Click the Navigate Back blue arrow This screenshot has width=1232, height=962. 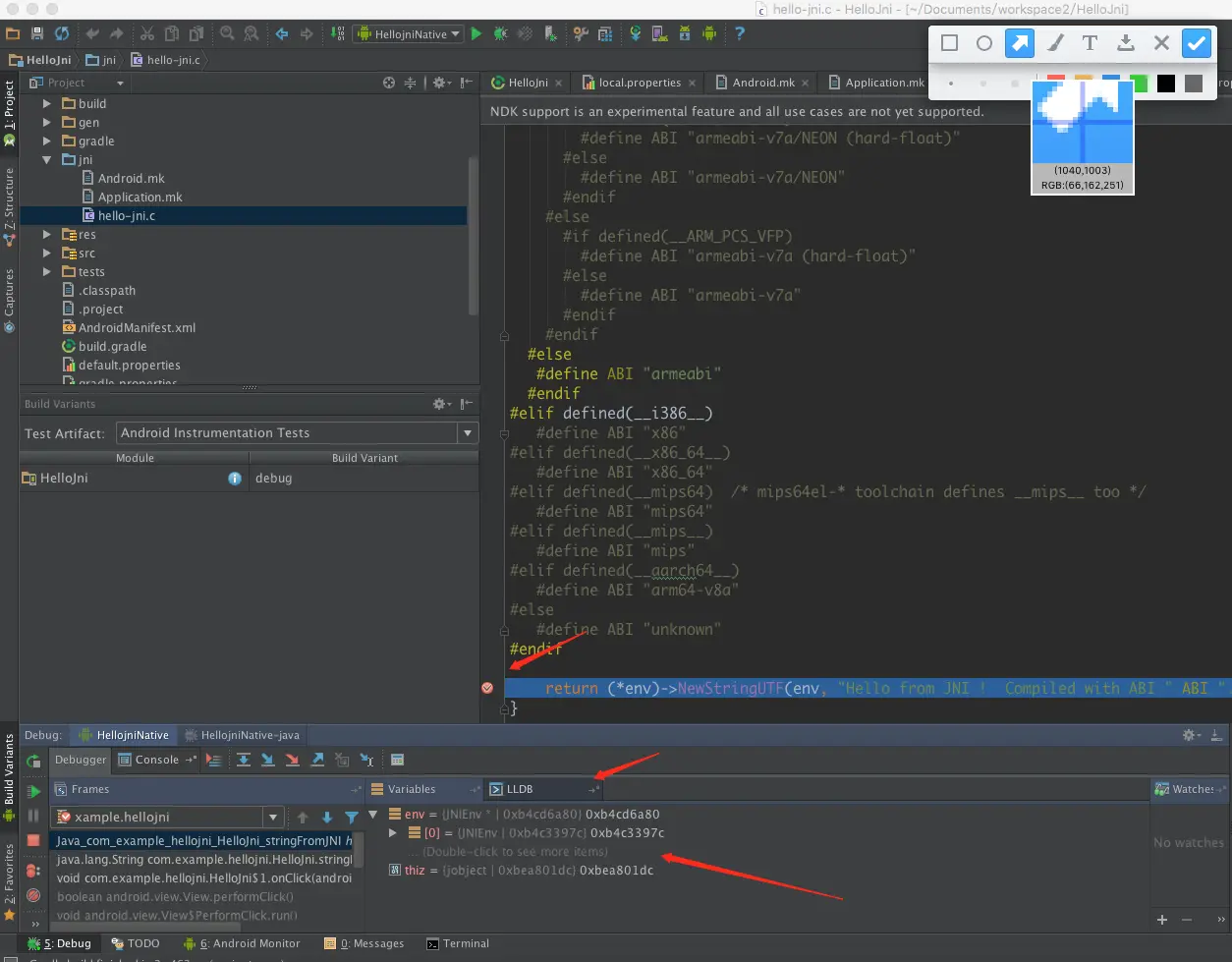pyautogui.click(x=282, y=33)
